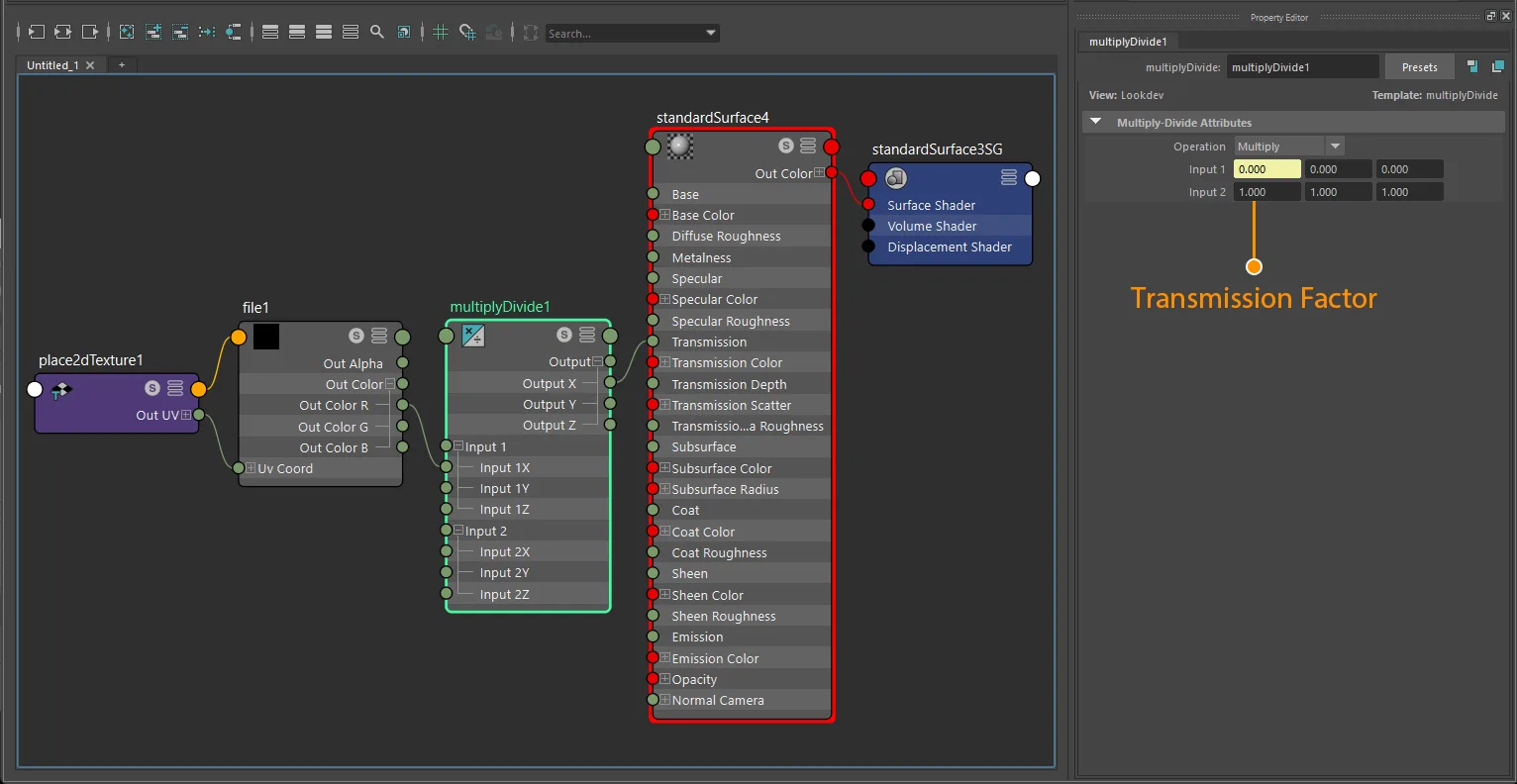Viewport: 1517px width, 784px height.
Task: Change view mode of place2dTexture1 node
Action: click(175, 388)
